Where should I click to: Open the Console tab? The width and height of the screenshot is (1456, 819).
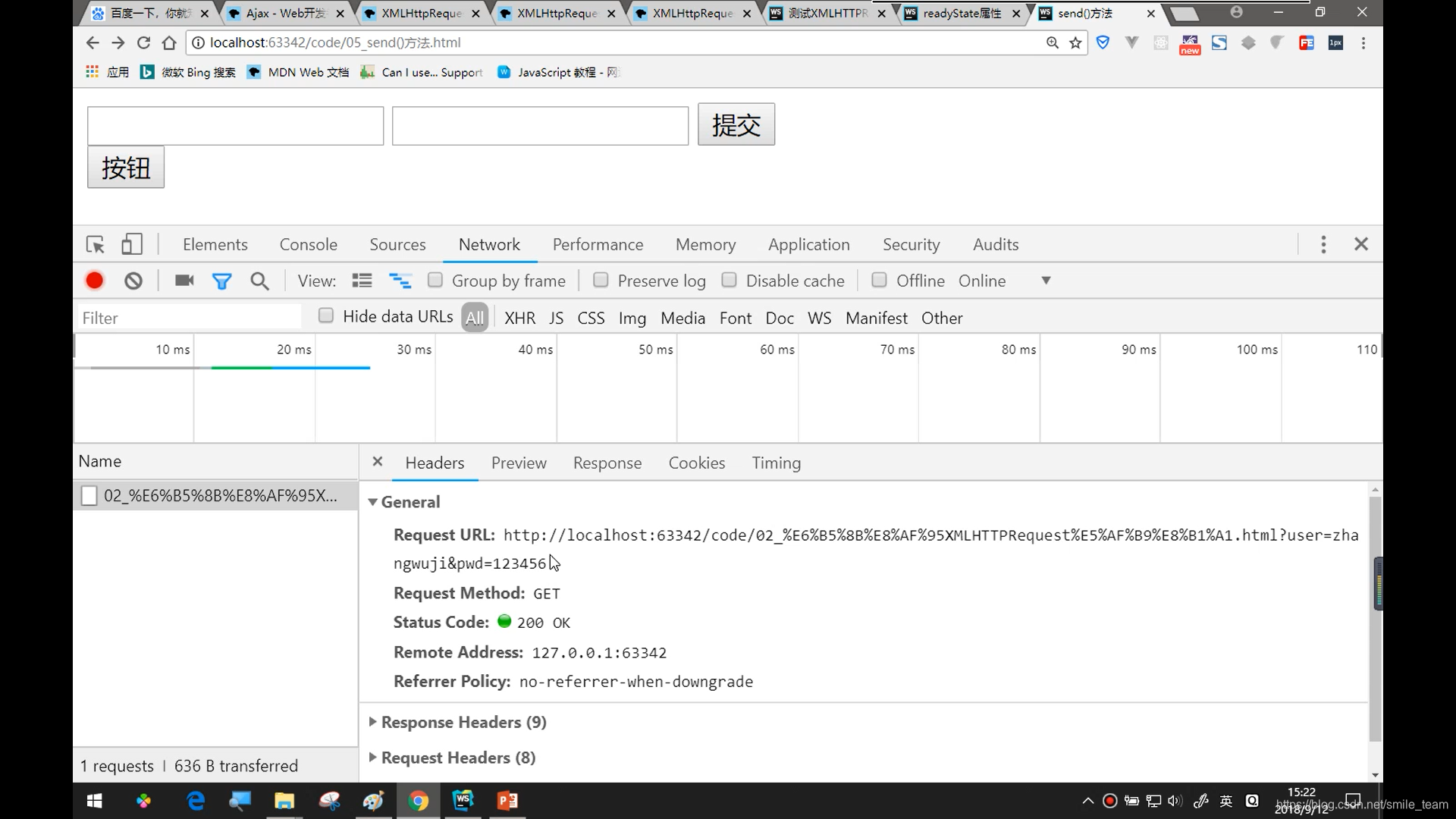[x=309, y=244]
